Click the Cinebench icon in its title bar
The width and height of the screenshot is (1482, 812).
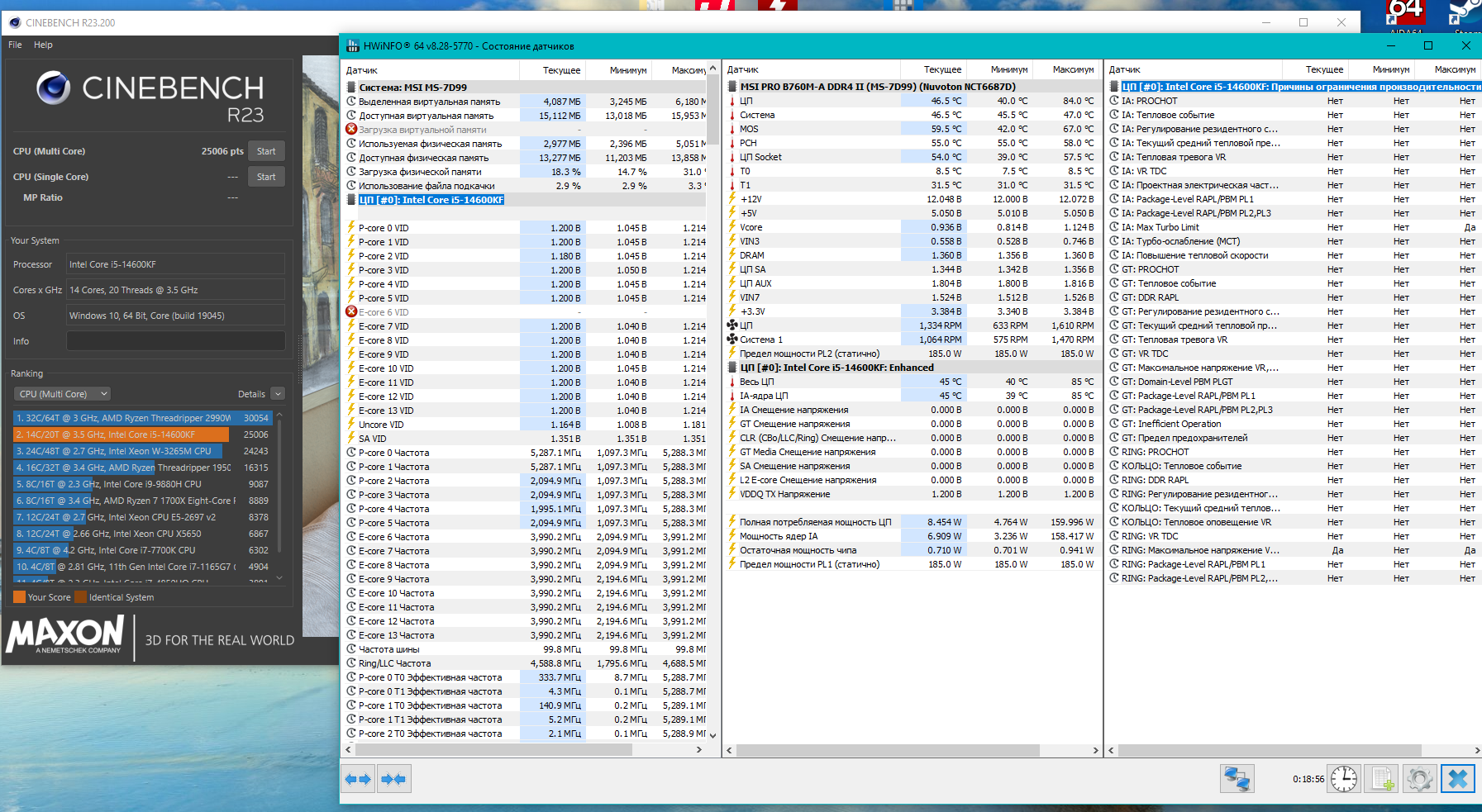[15, 23]
